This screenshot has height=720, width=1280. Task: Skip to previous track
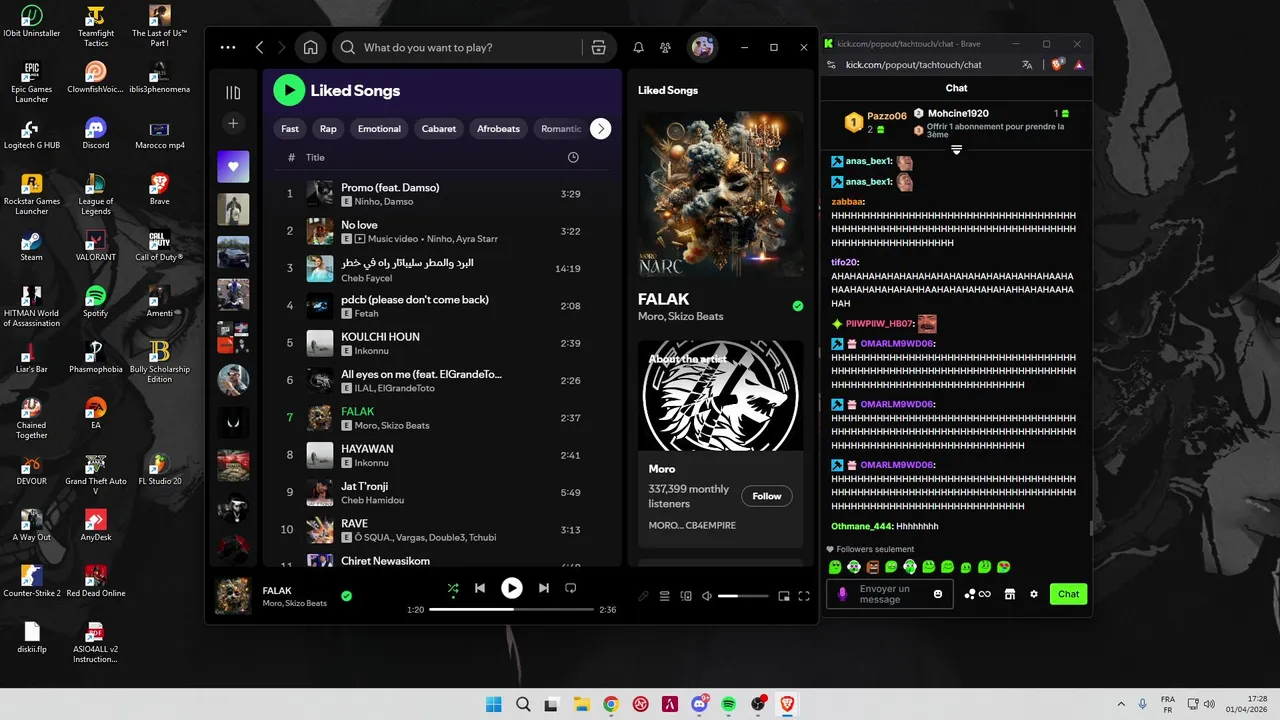tap(480, 588)
